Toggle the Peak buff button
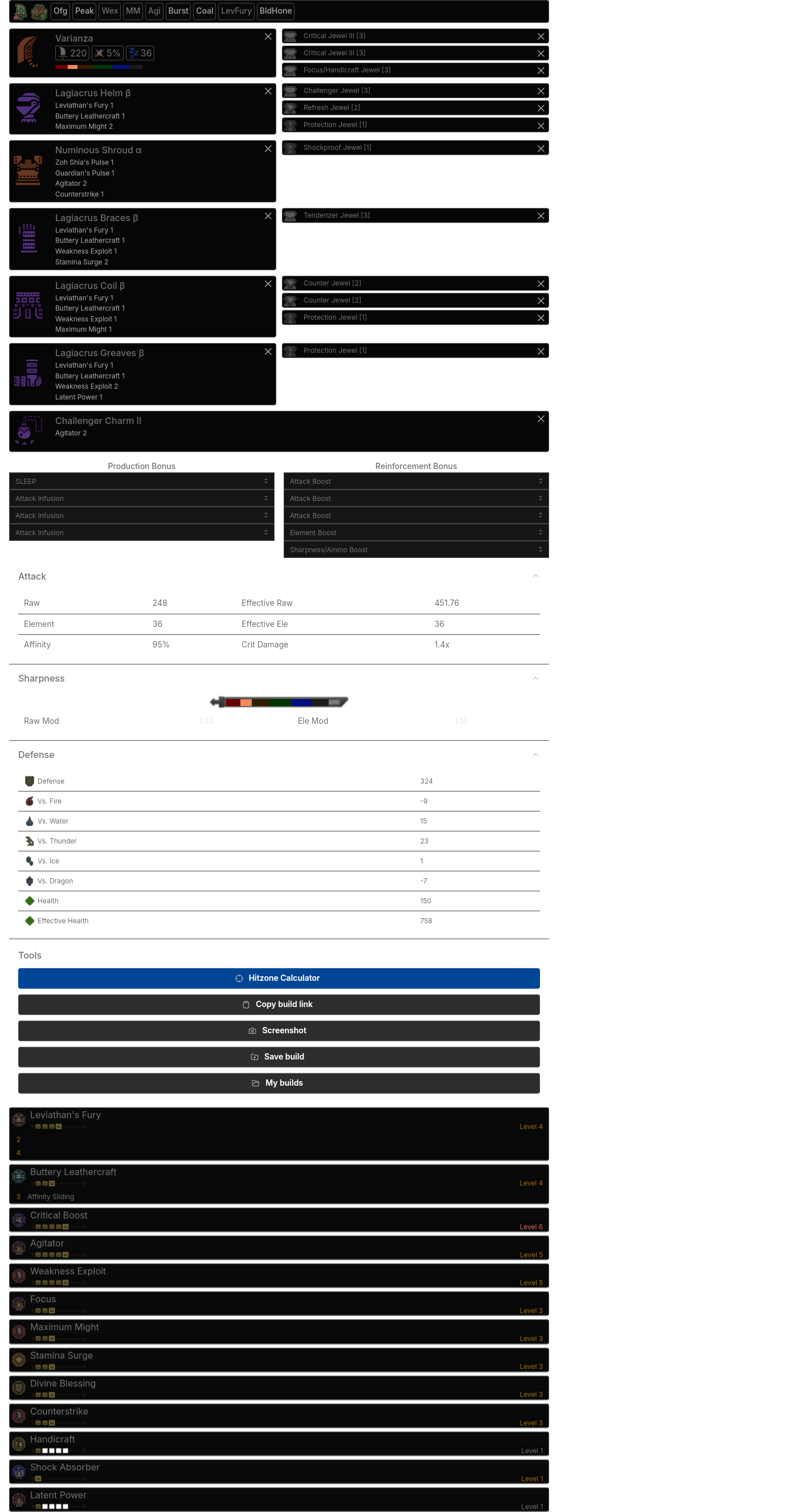The width and height of the screenshot is (802, 1512). click(84, 11)
